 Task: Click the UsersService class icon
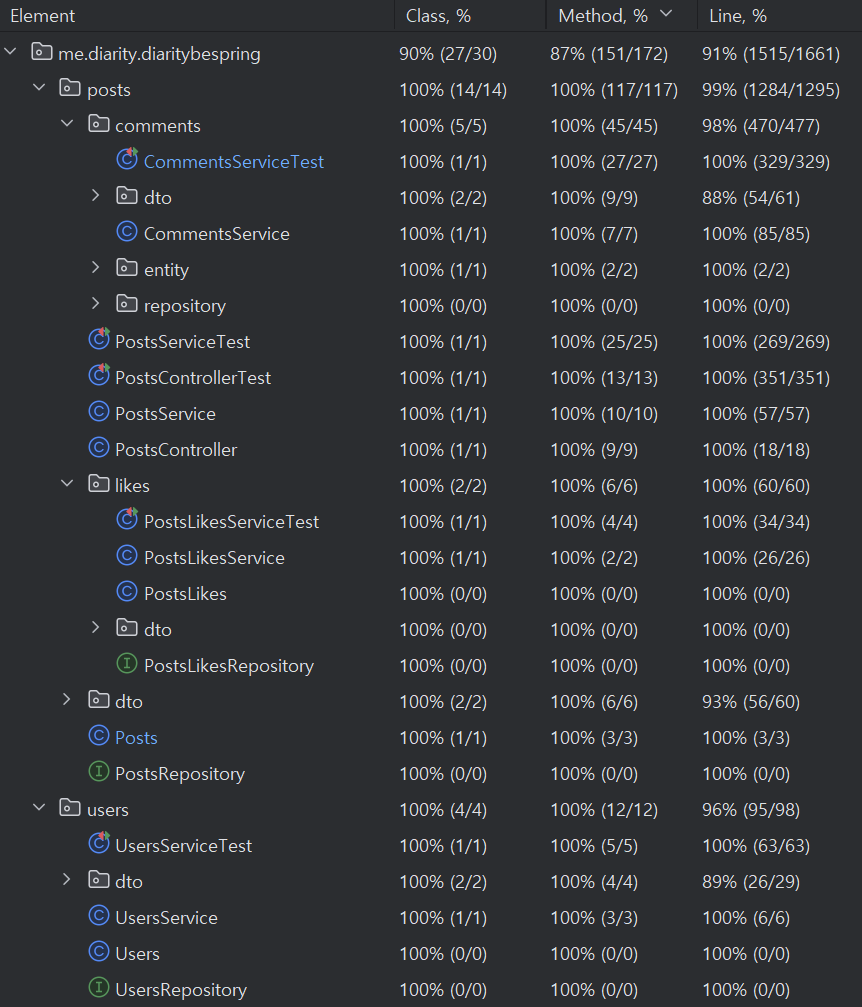98,915
